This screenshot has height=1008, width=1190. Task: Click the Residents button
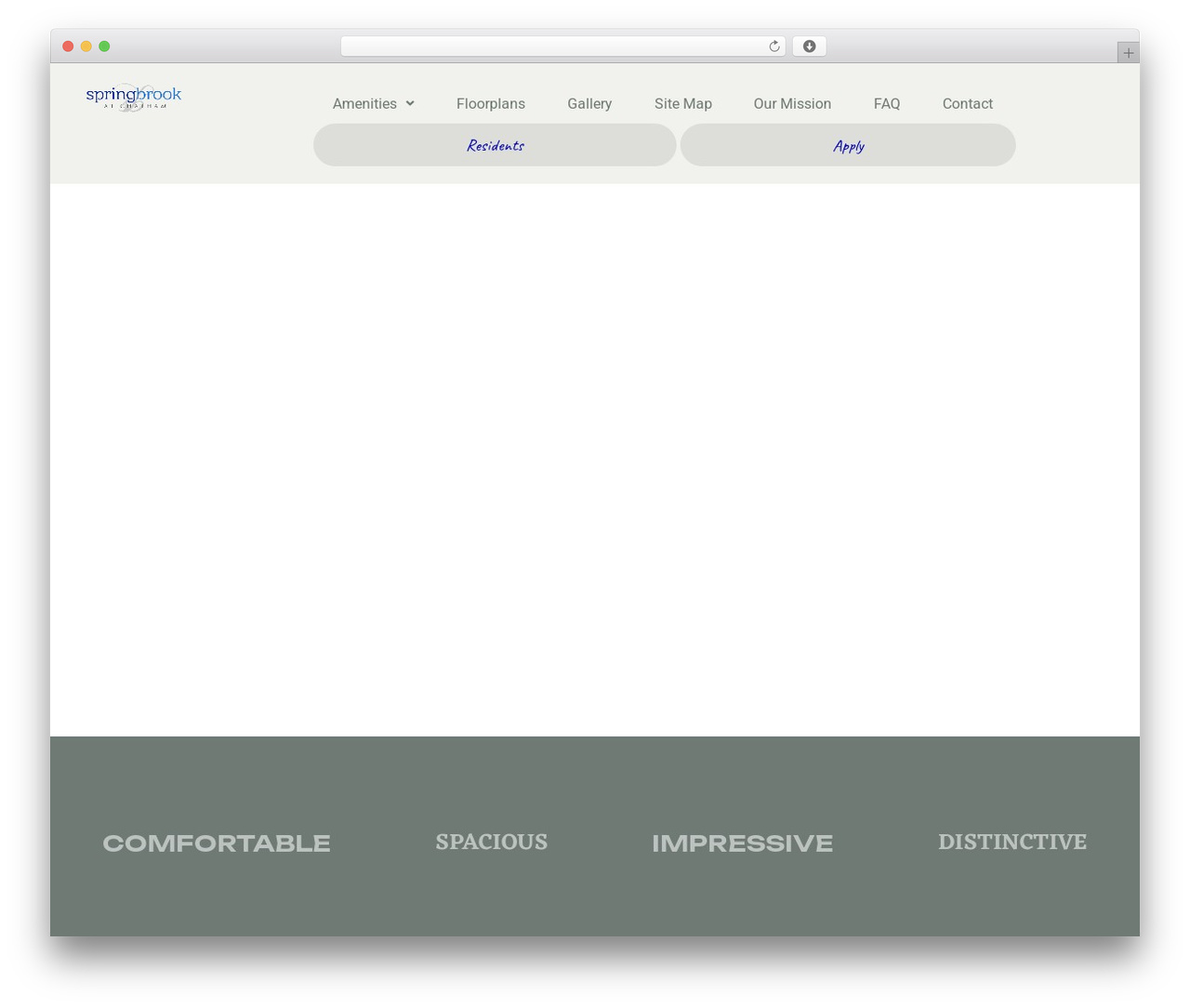[495, 145]
